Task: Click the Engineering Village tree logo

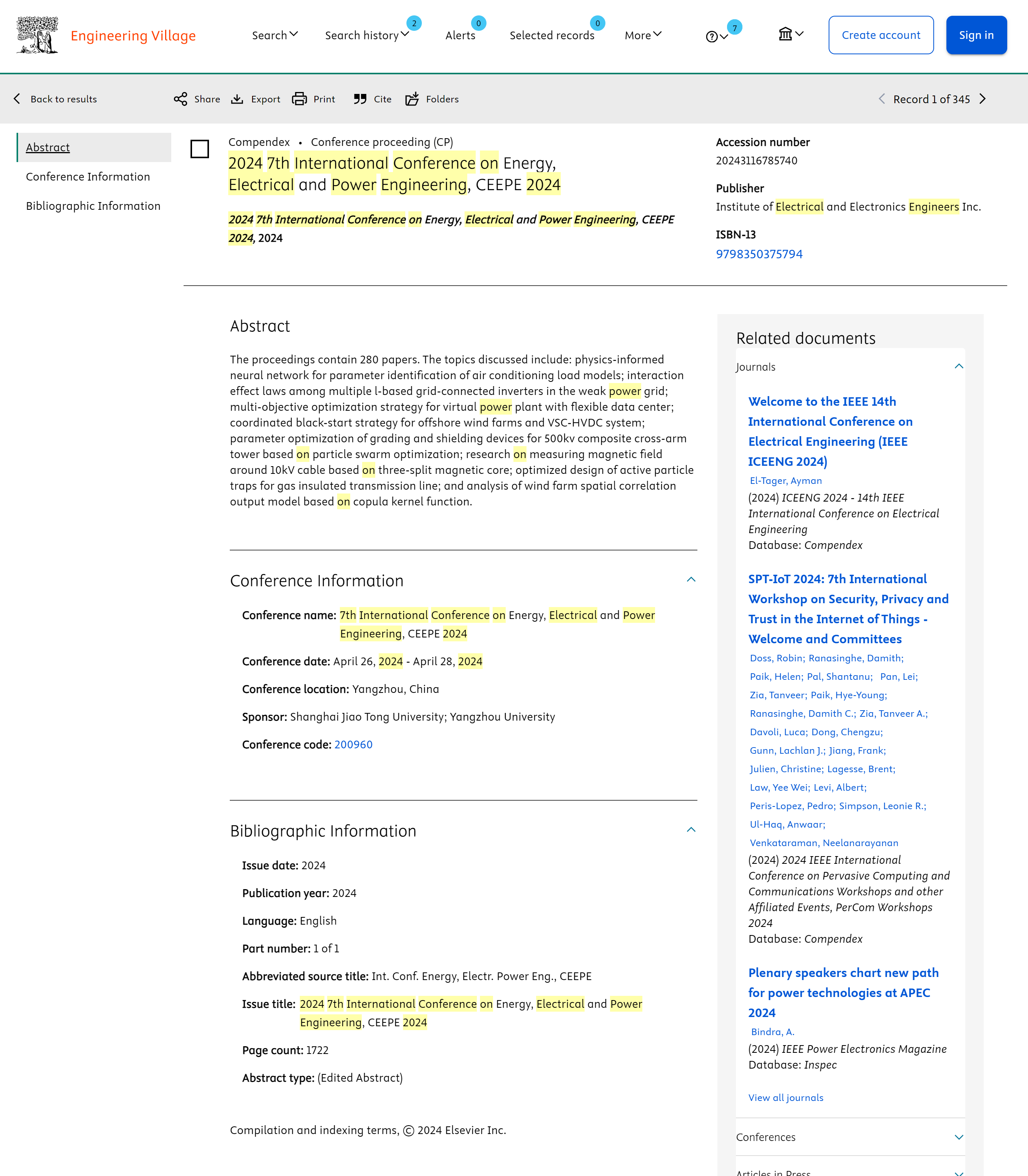Action: (37, 35)
